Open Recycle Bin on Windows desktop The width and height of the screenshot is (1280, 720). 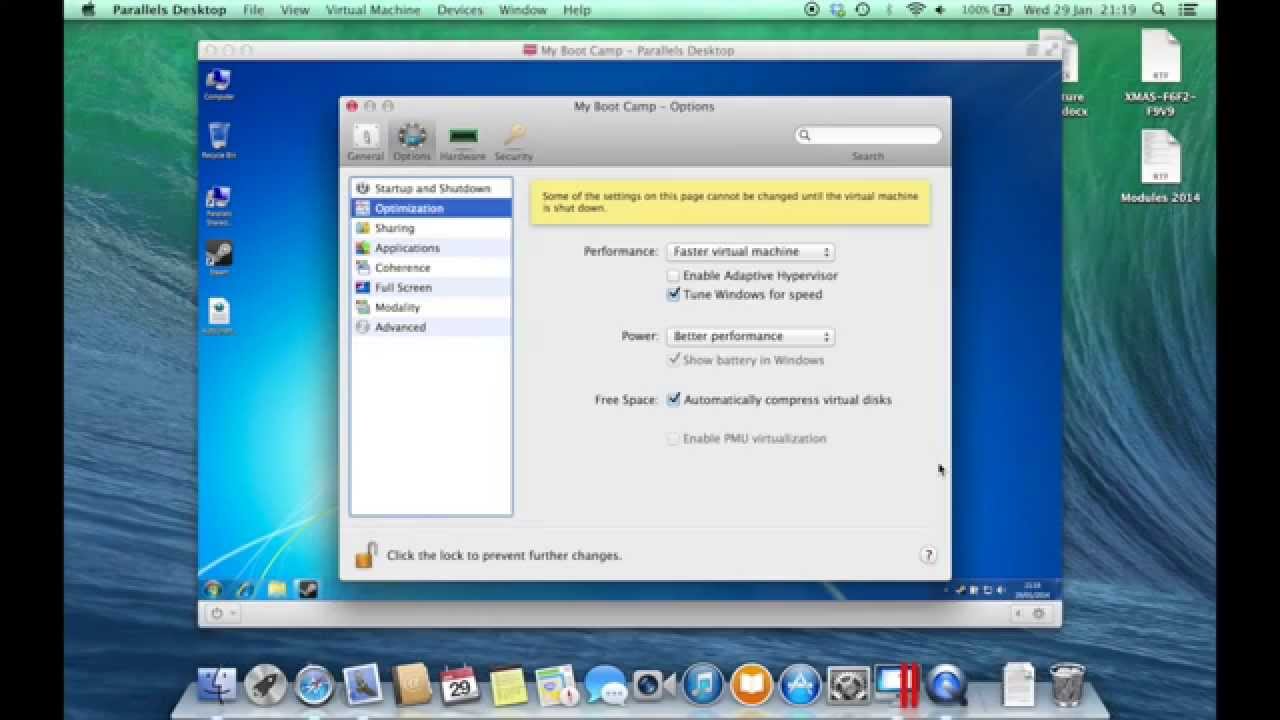(218, 141)
